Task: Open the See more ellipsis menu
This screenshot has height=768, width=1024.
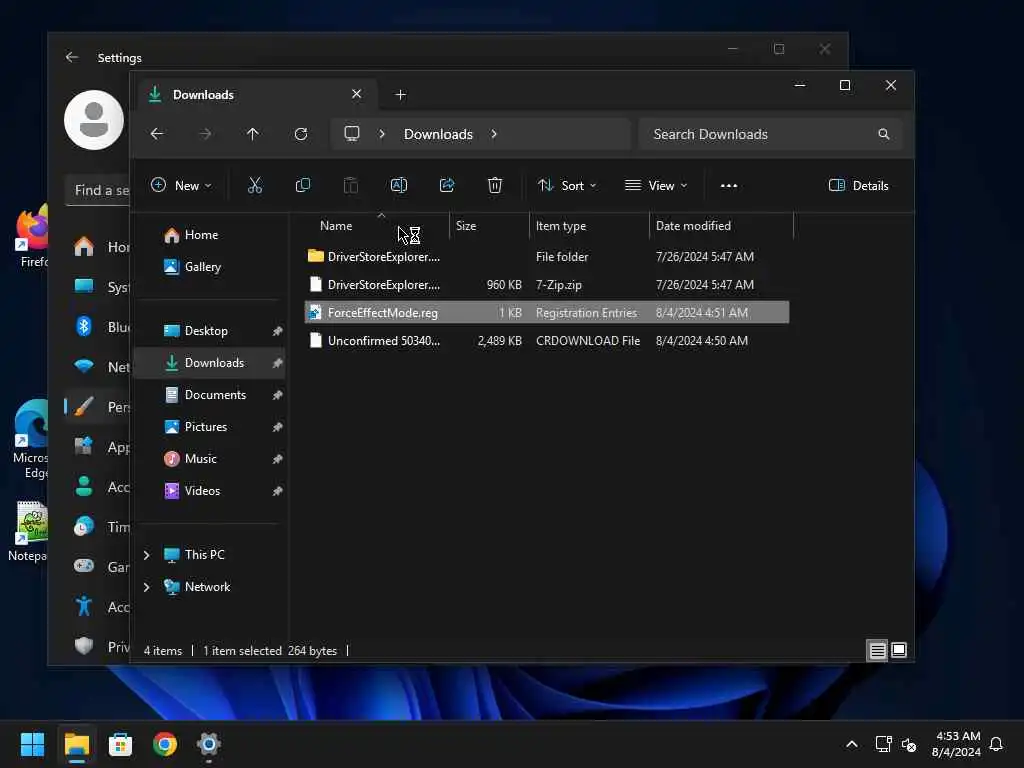Action: click(728, 185)
